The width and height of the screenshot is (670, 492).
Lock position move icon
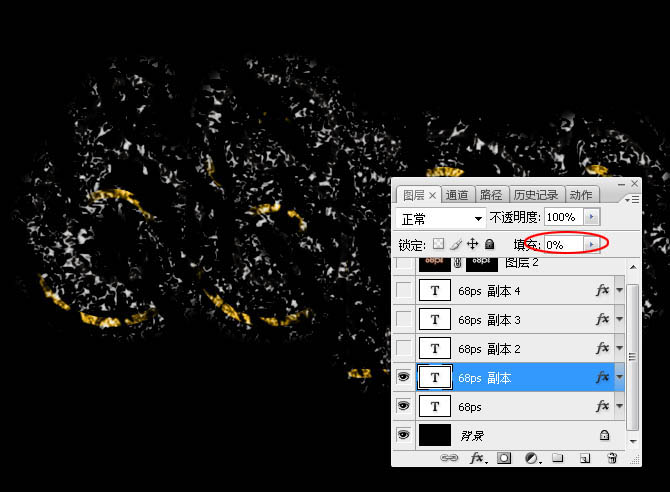click(473, 244)
